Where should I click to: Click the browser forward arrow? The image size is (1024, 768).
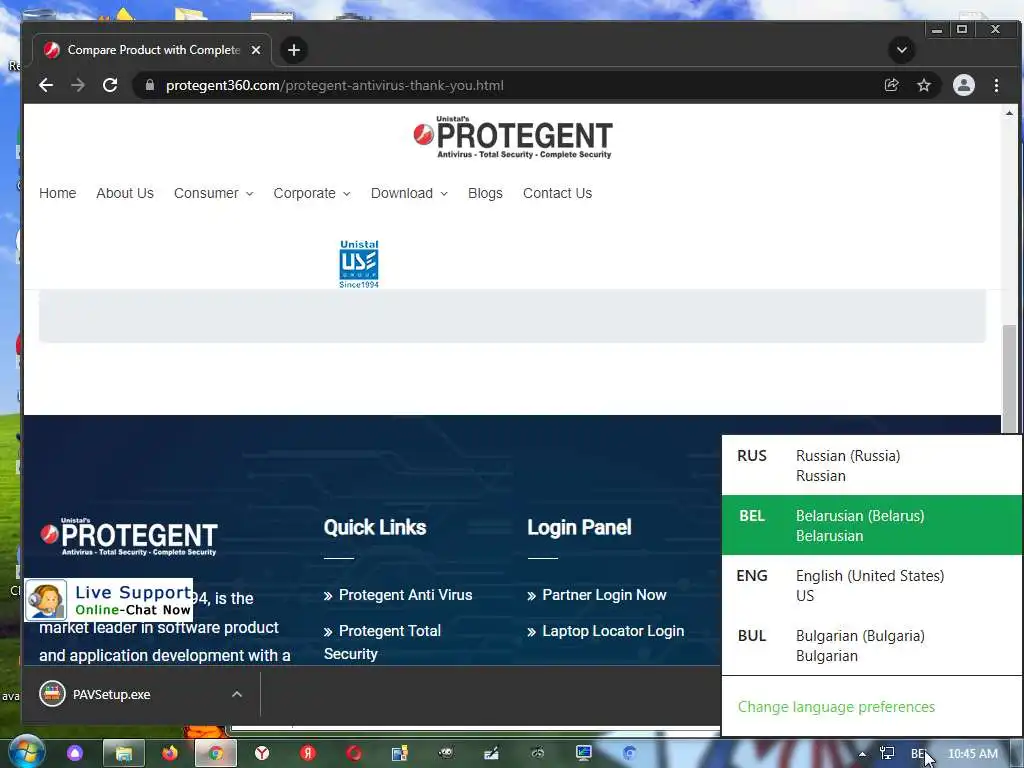coord(78,85)
